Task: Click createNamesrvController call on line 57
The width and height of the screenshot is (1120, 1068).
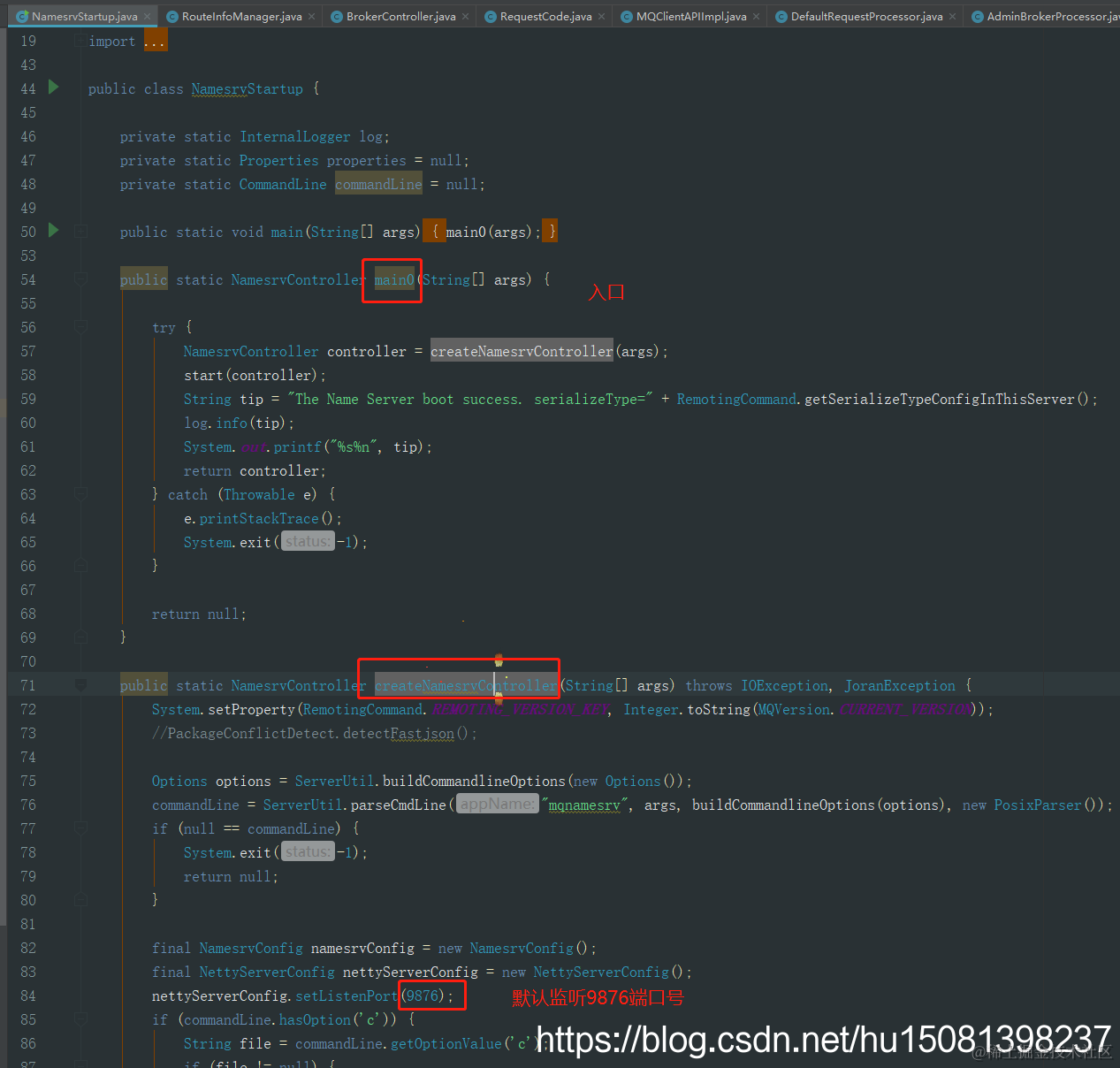Action: tap(522, 351)
